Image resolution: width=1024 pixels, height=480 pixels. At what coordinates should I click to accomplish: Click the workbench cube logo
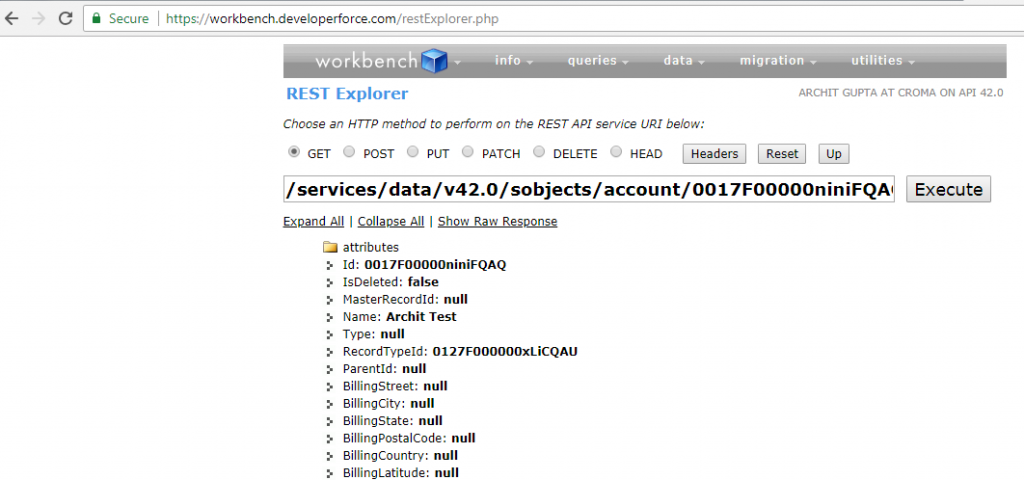(434, 61)
